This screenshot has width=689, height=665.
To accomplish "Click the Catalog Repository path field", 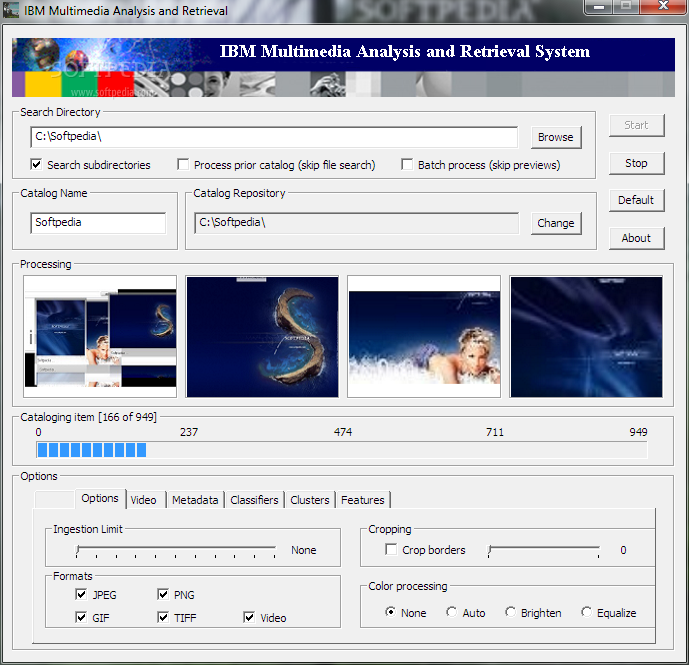I will point(356,223).
